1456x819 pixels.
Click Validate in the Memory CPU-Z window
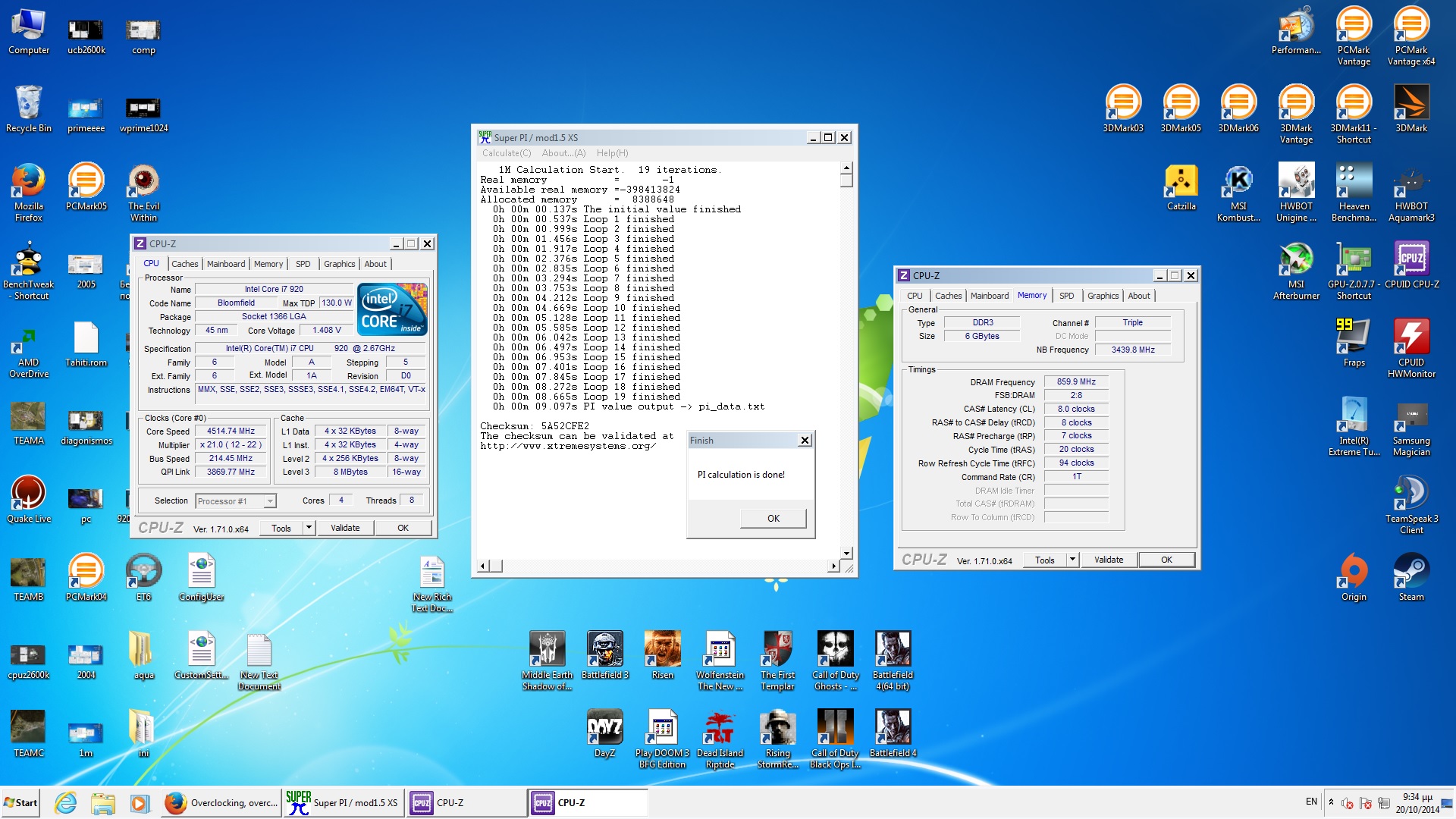[1109, 560]
